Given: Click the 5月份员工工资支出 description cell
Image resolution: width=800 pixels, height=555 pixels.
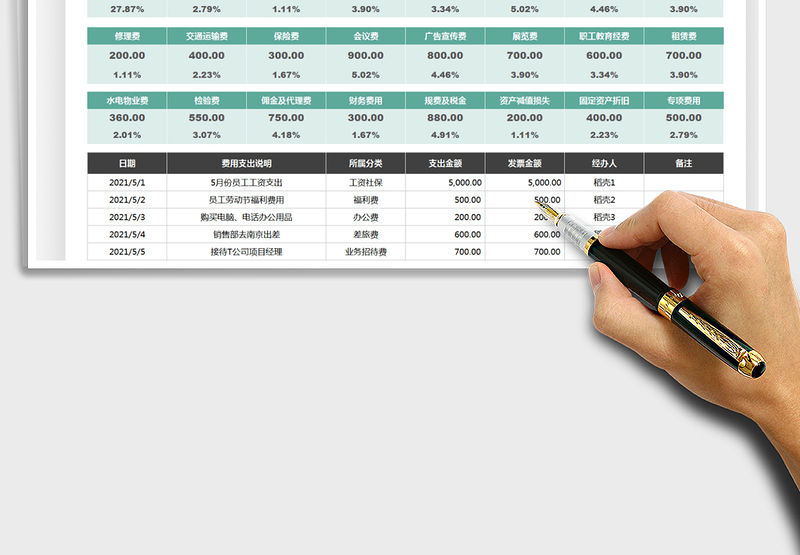Looking at the screenshot, I should point(246,183).
